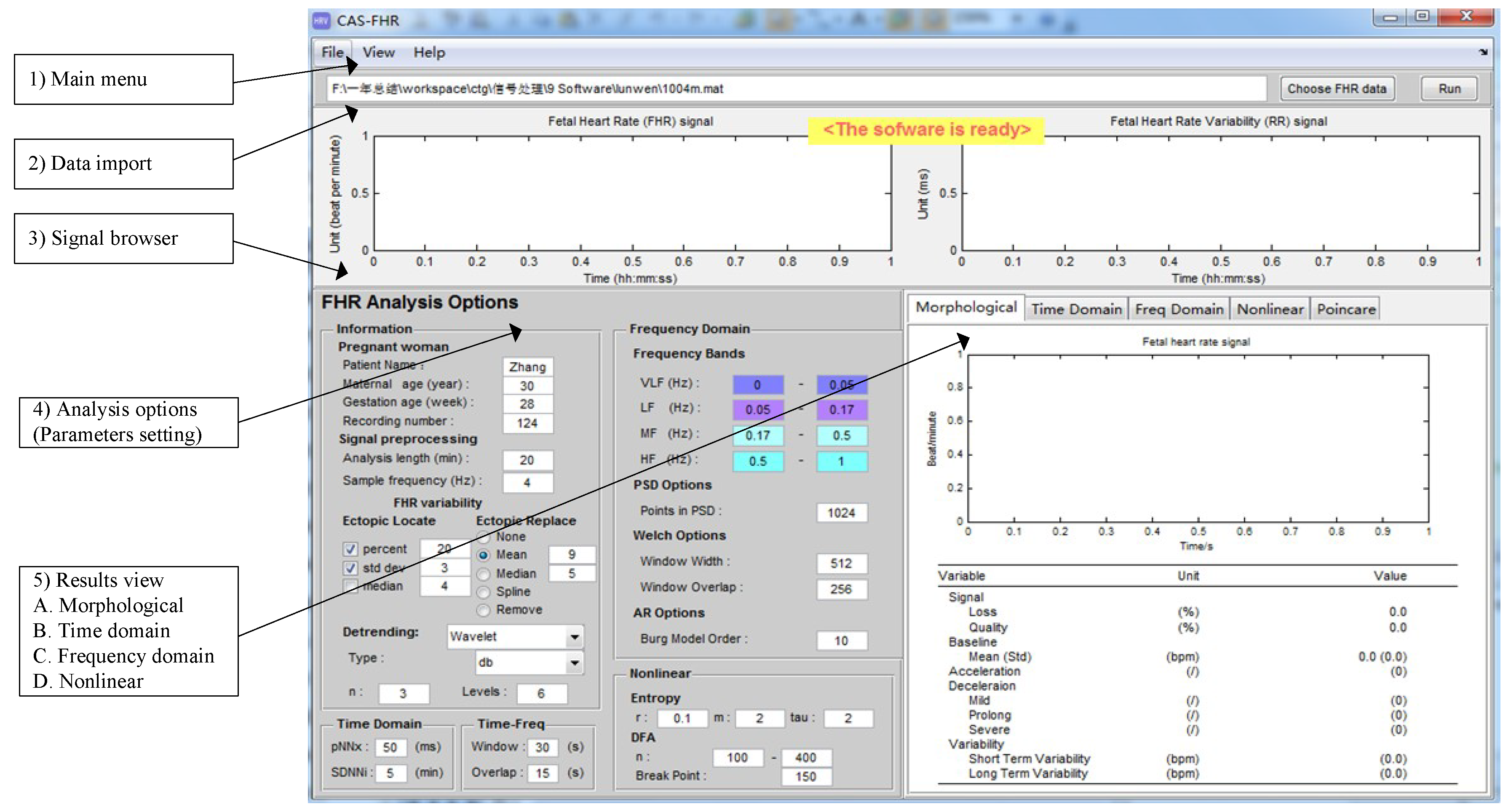Click the Points in PSD input field
Screen dimensions: 1511x812
(x=841, y=513)
